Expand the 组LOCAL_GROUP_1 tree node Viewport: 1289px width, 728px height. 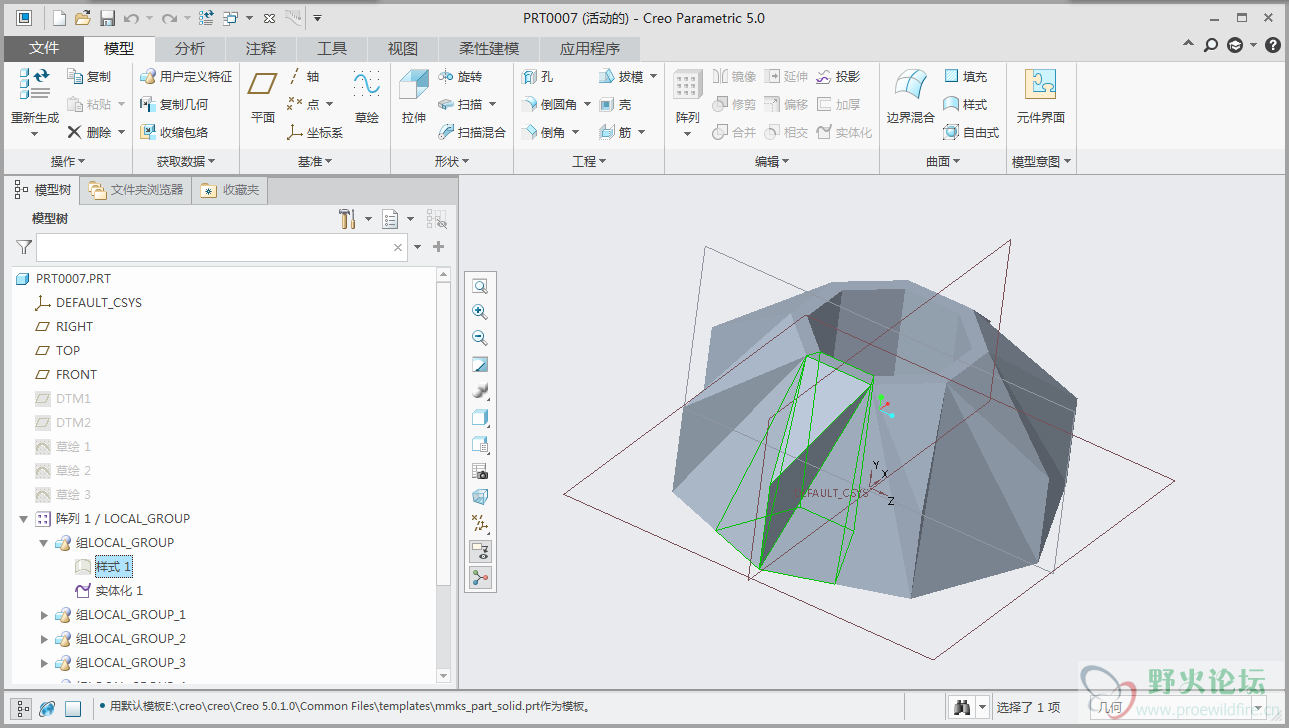click(x=43, y=615)
